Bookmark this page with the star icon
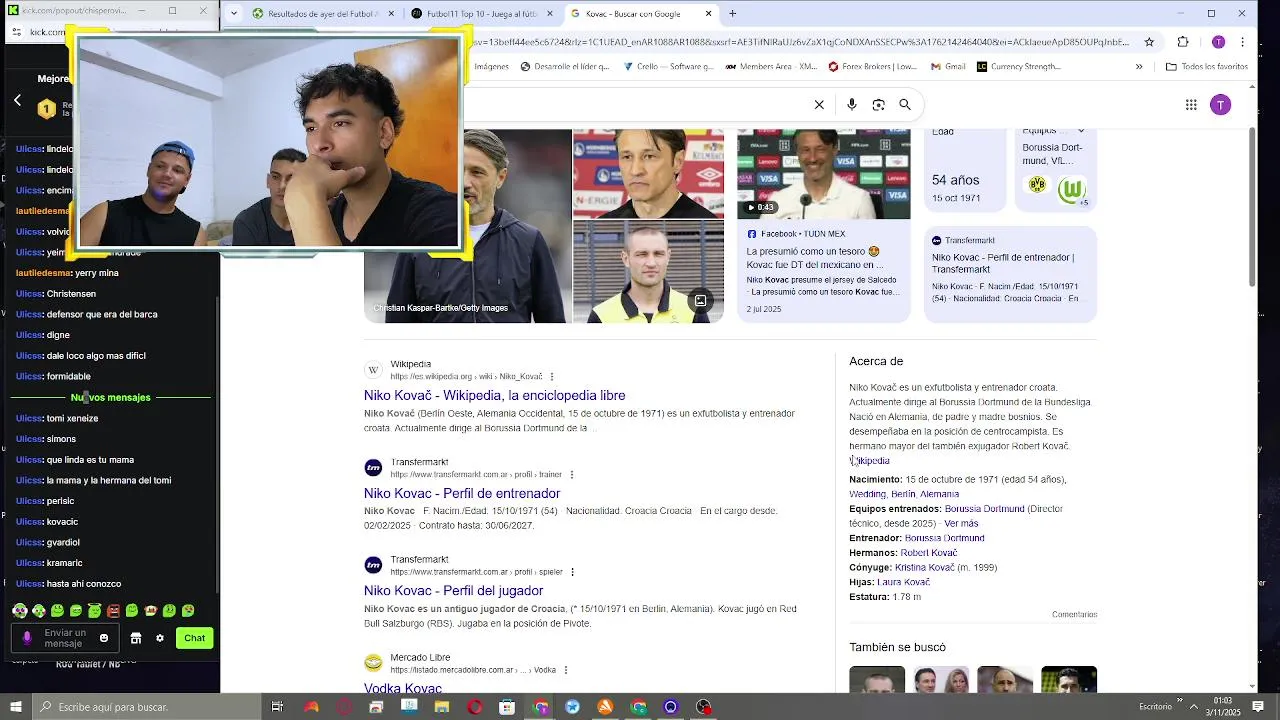 pyautogui.click(x=1149, y=42)
